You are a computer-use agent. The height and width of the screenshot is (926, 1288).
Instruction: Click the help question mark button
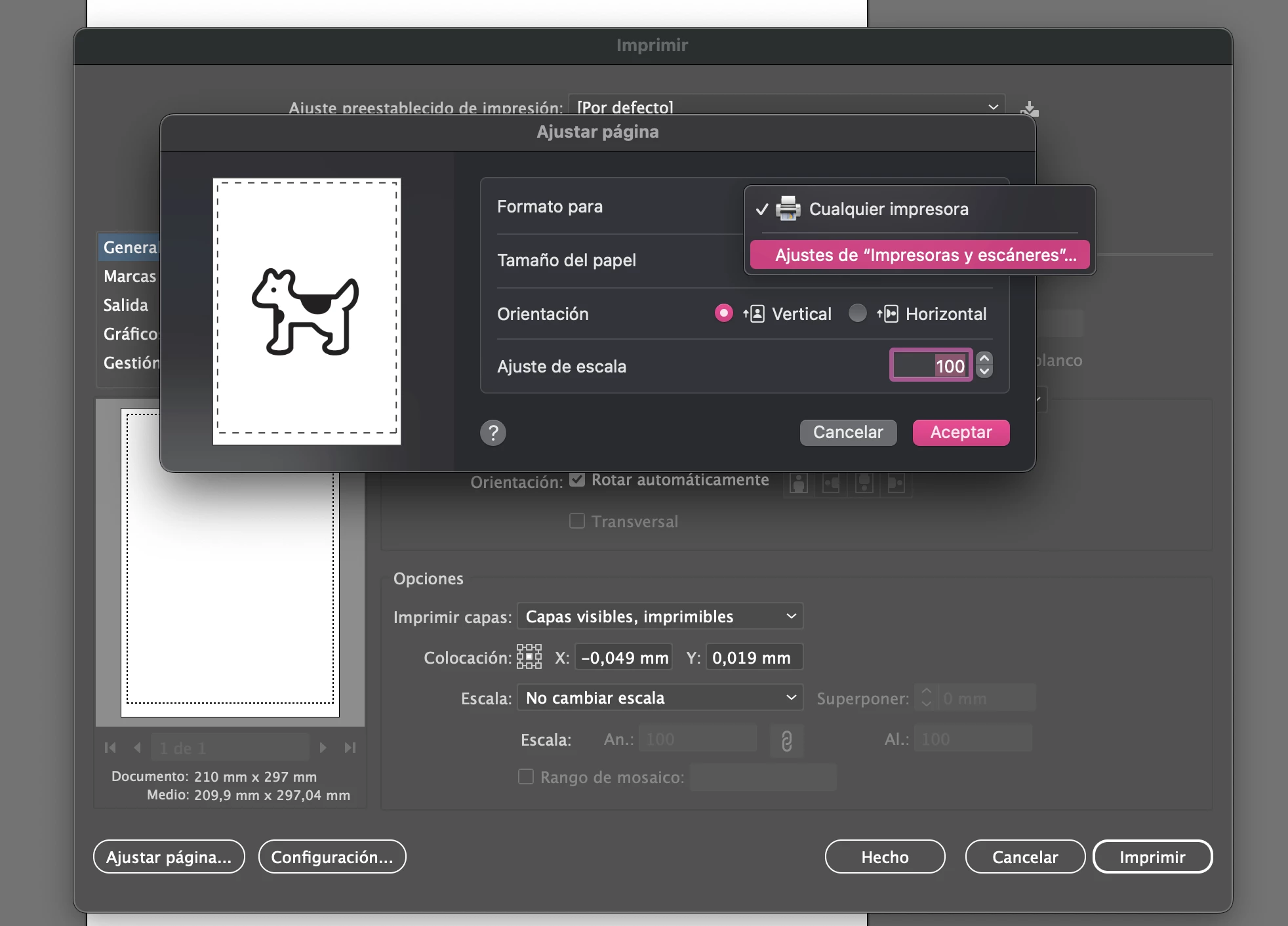(493, 433)
